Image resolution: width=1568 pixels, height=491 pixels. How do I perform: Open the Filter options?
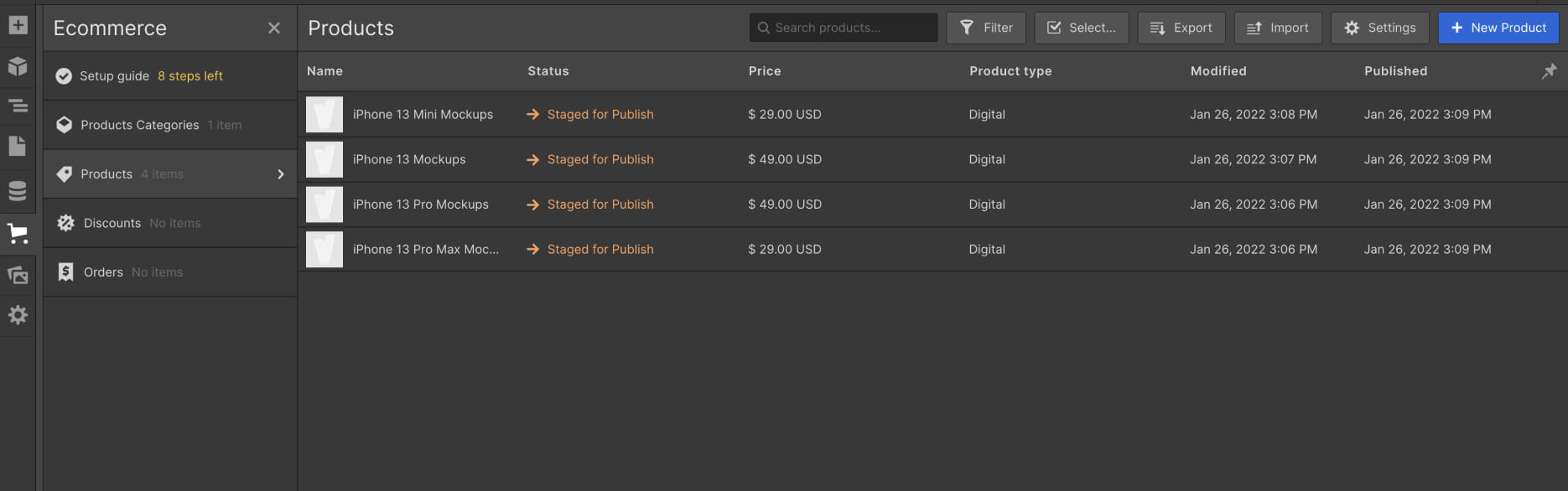(x=985, y=27)
